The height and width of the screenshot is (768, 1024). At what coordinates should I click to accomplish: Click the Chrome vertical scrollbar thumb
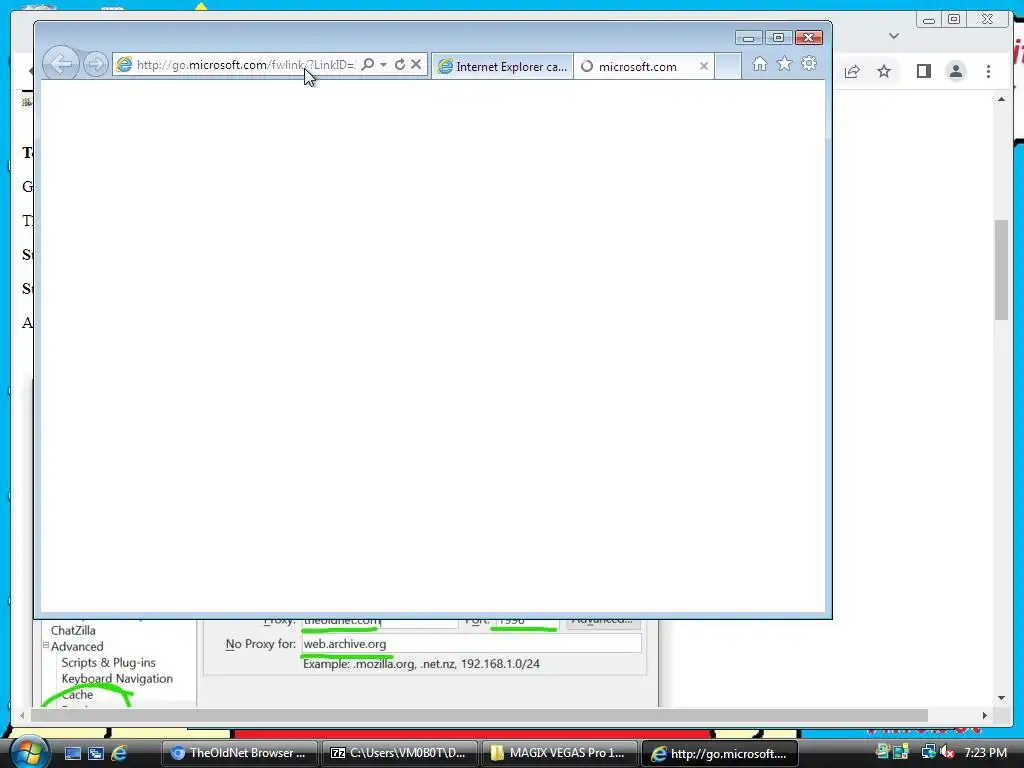(x=1001, y=270)
